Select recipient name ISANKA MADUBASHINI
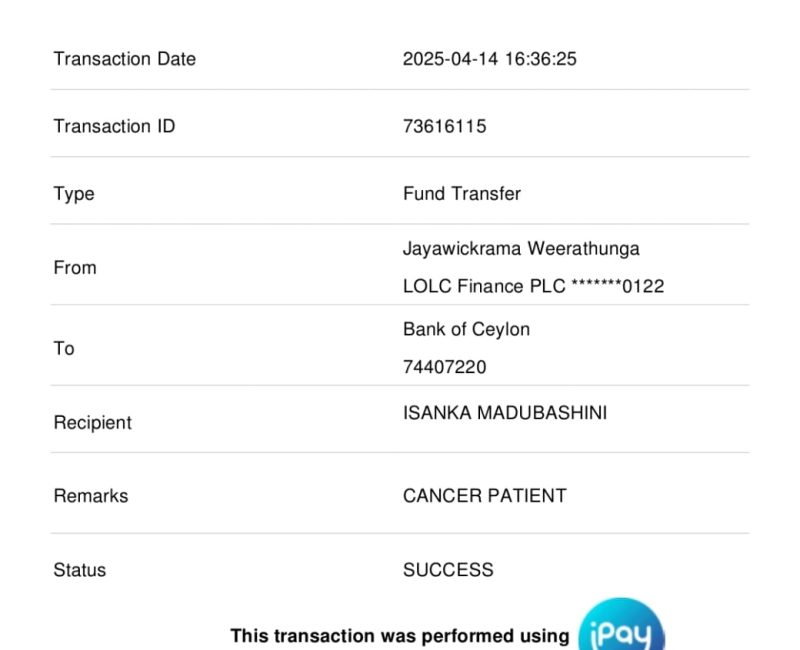Screen dimensions: 800x650 [x=504, y=413]
